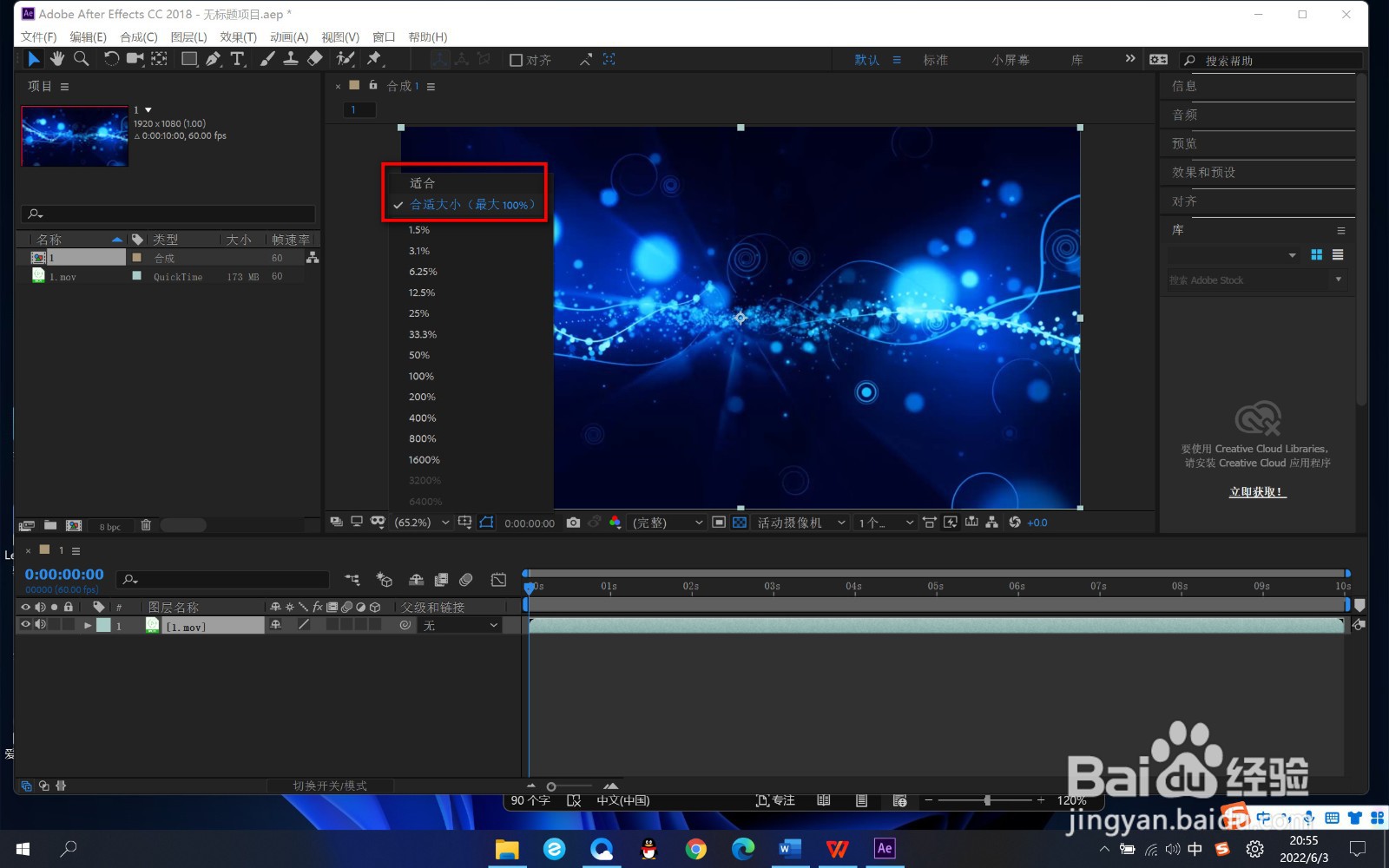Toggle video eye for layer 1.mov
The height and width of the screenshot is (868, 1389).
(25, 625)
